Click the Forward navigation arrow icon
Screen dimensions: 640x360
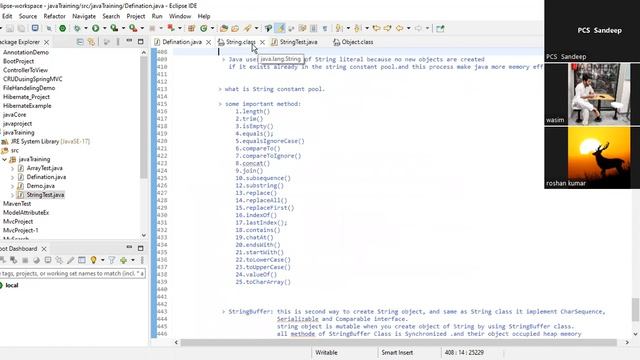[x=418, y=28]
